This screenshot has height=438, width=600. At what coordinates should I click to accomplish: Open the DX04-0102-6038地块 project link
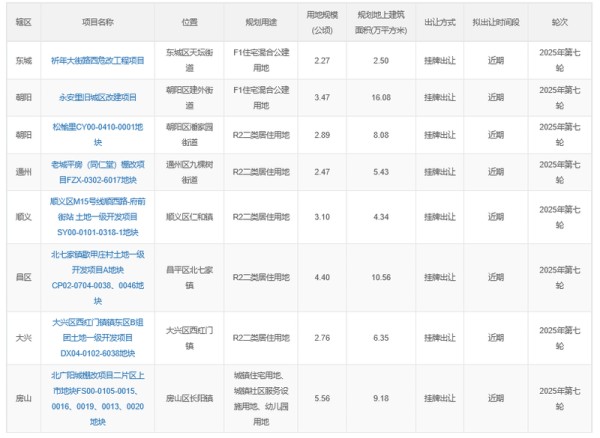click(98, 338)
